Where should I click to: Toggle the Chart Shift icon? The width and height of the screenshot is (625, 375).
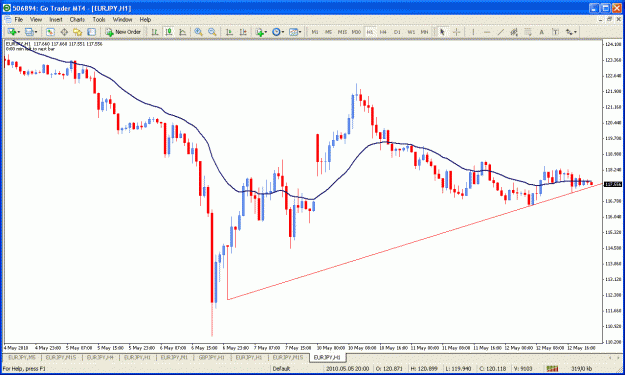tap(243, 32)
